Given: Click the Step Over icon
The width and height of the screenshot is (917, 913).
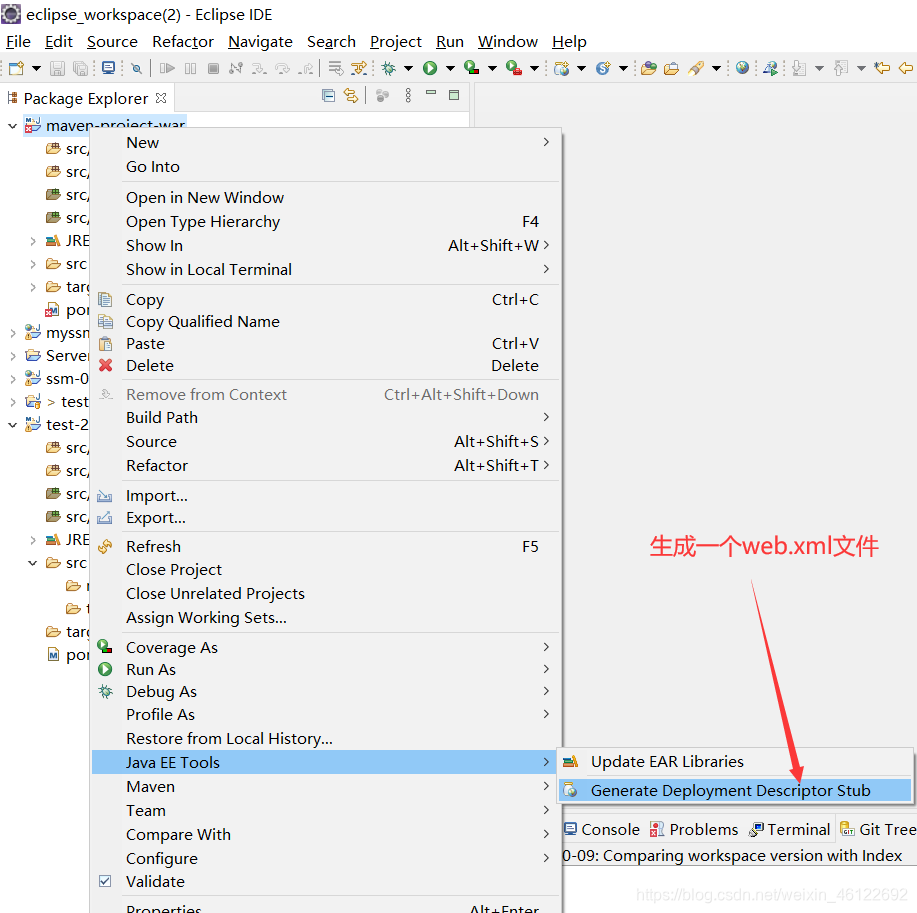Looking at the screenshot, I should 282,68.
